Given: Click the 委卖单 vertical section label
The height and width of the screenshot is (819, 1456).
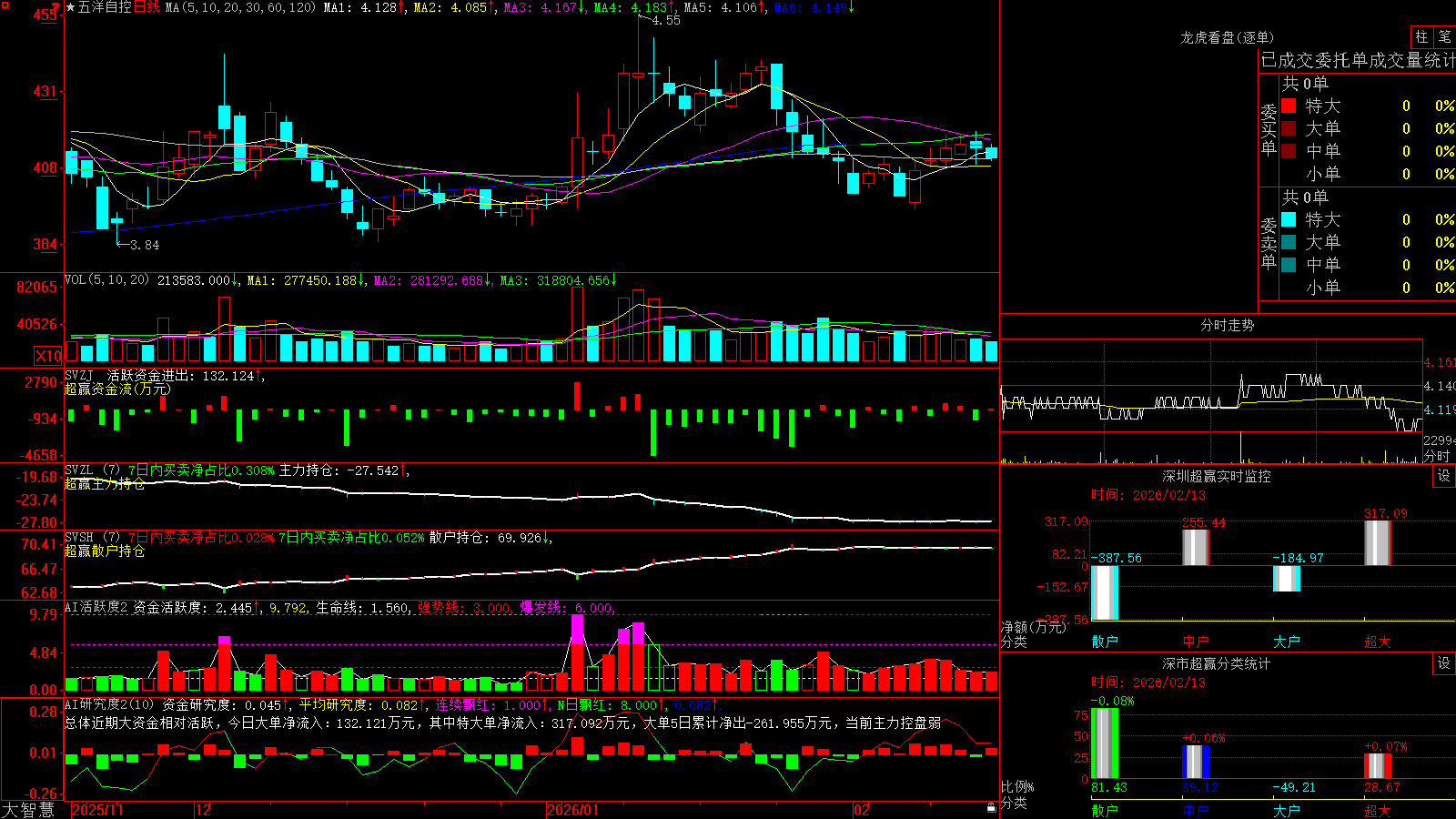Looking at the screenshot, I should tap(1269, 243).
